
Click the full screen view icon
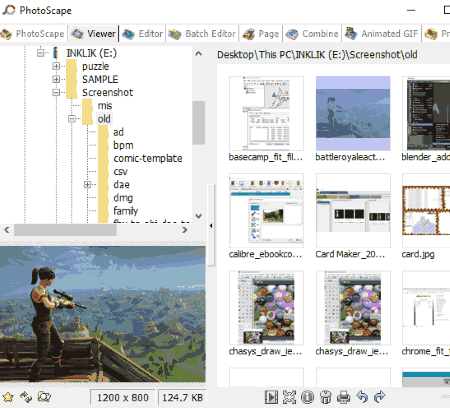click(289, 397)
